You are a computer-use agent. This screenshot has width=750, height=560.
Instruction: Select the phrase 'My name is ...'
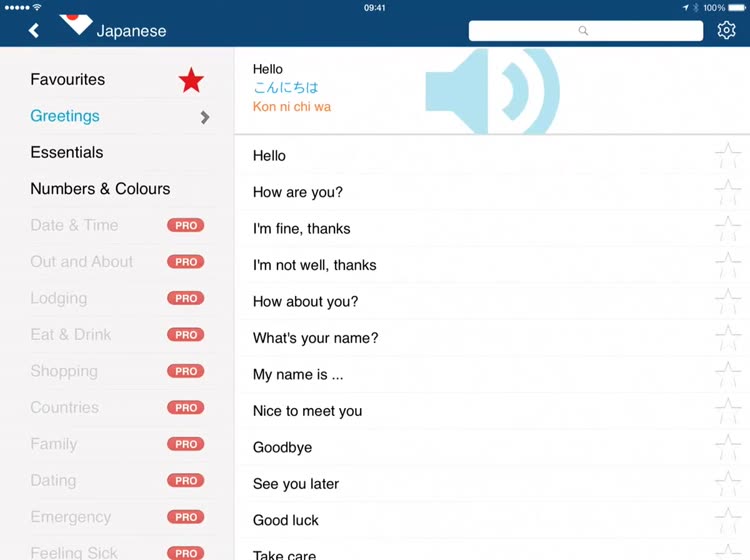tap(492, 374)
